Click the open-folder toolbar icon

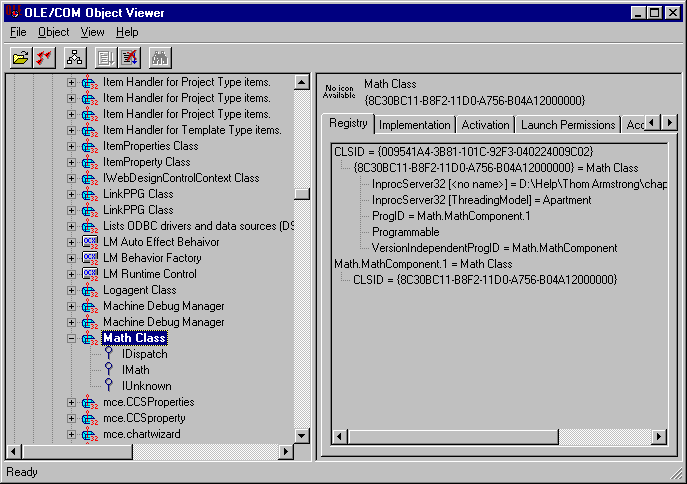click(20, 57)
